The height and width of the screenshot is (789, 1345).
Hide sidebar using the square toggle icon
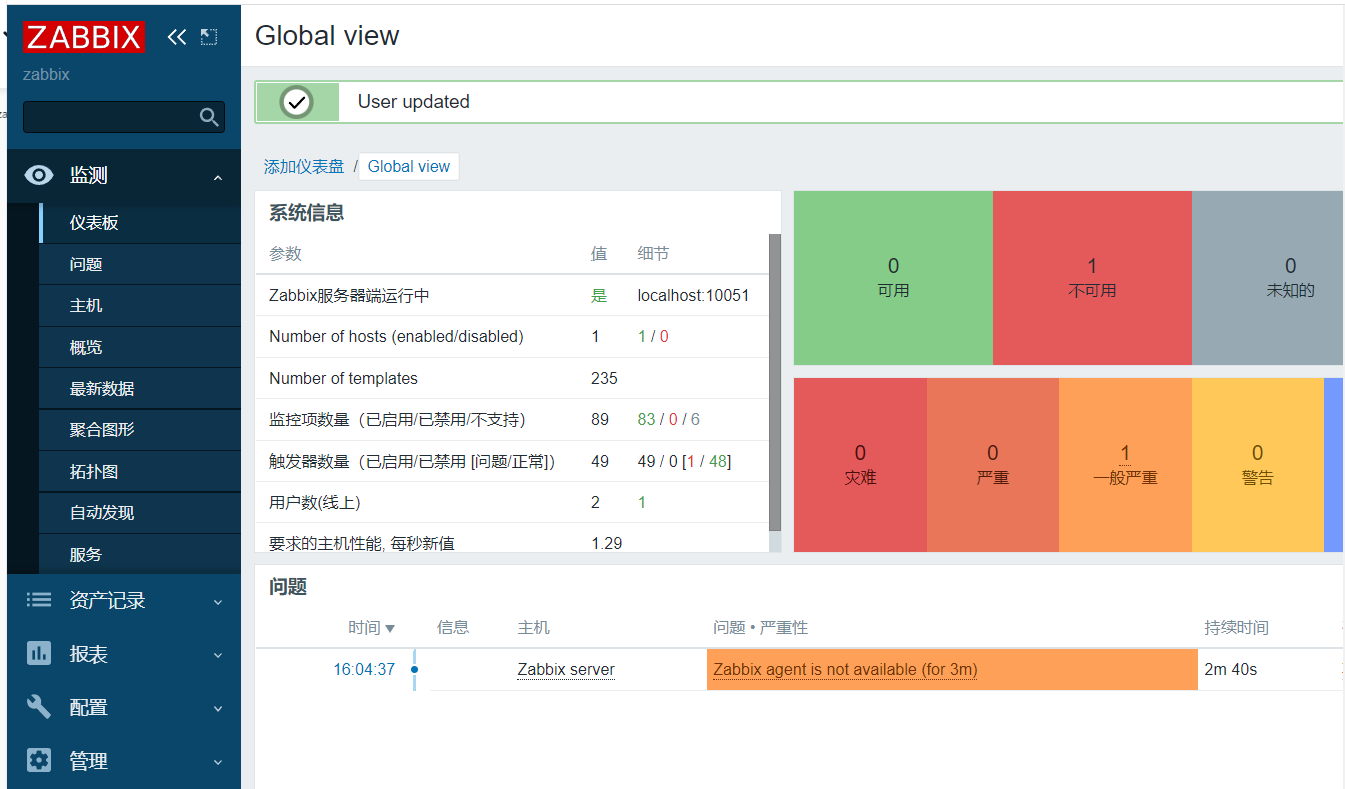click(208, 37)
